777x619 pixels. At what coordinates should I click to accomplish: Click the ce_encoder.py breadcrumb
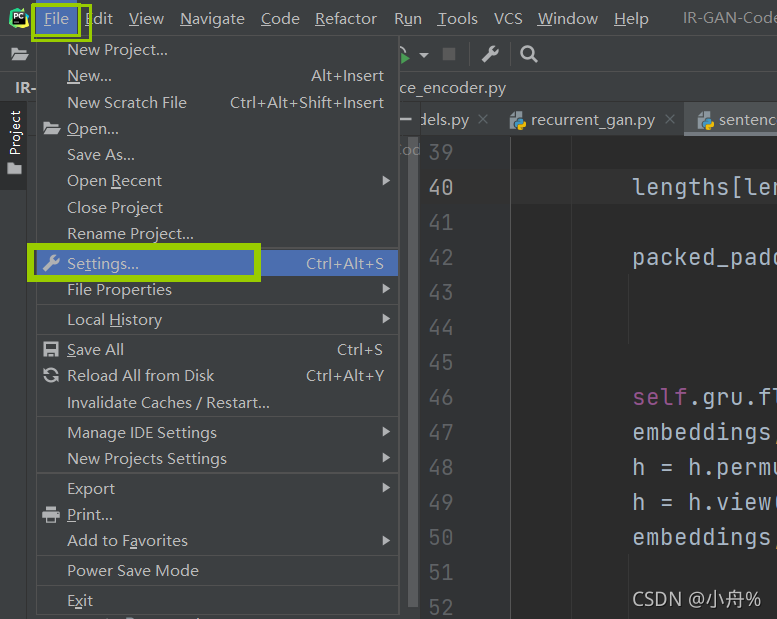point(453,88)
